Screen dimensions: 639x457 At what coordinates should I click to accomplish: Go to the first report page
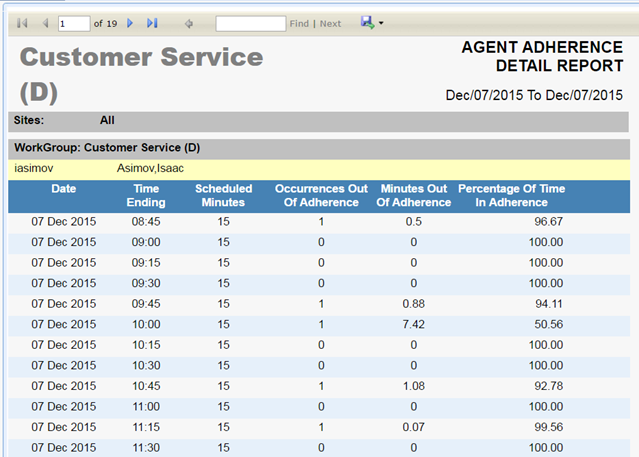[x=22, y=23]
